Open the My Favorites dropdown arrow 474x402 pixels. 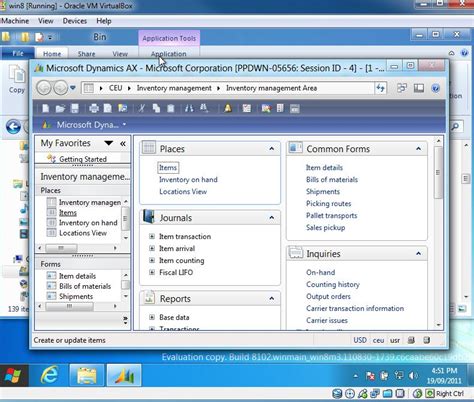(x=108, y=143)
